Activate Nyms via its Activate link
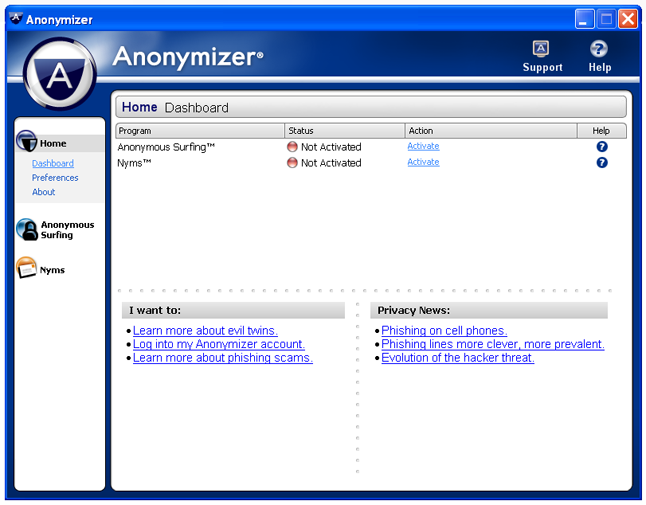This screenshot has width=646, height=505. [423, 162]
